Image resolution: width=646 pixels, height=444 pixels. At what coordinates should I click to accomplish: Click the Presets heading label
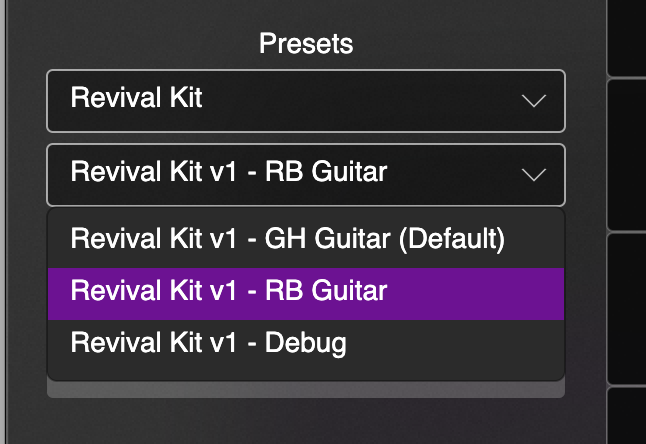coord(306,43)
